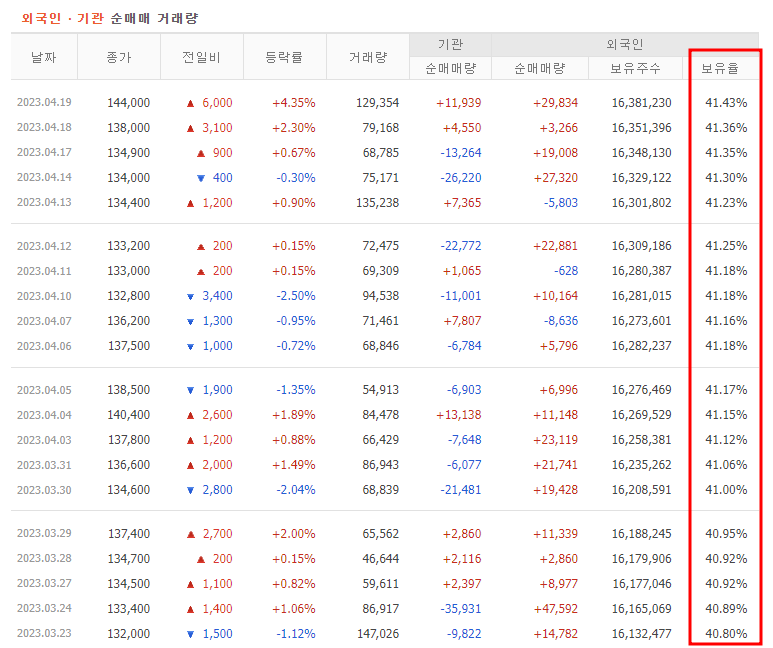The width and height of the screenshot is (773, 648).
Task: Click the 외국인 group header
Action: [x=625, y=44]
